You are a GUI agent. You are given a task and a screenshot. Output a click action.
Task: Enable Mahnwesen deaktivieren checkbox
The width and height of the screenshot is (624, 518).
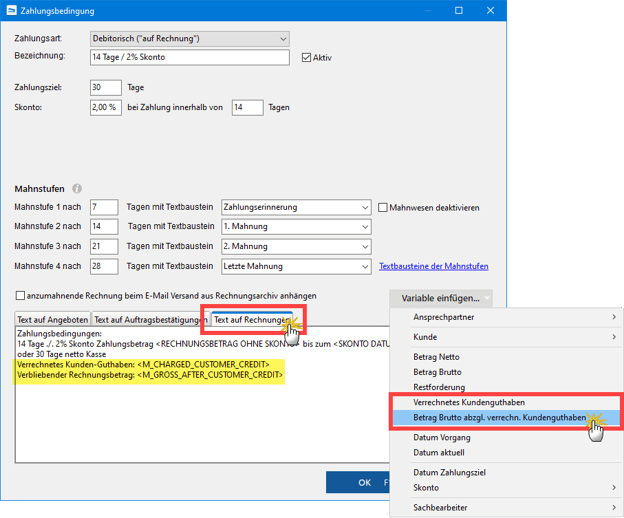pos(383,208)
